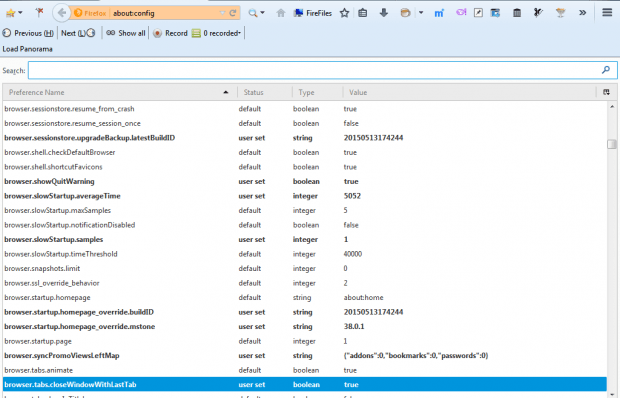This screenshot has width=620, height=398.
Task: Select browser.snapshots.limit preference
Action: click(x=305, y=269)
